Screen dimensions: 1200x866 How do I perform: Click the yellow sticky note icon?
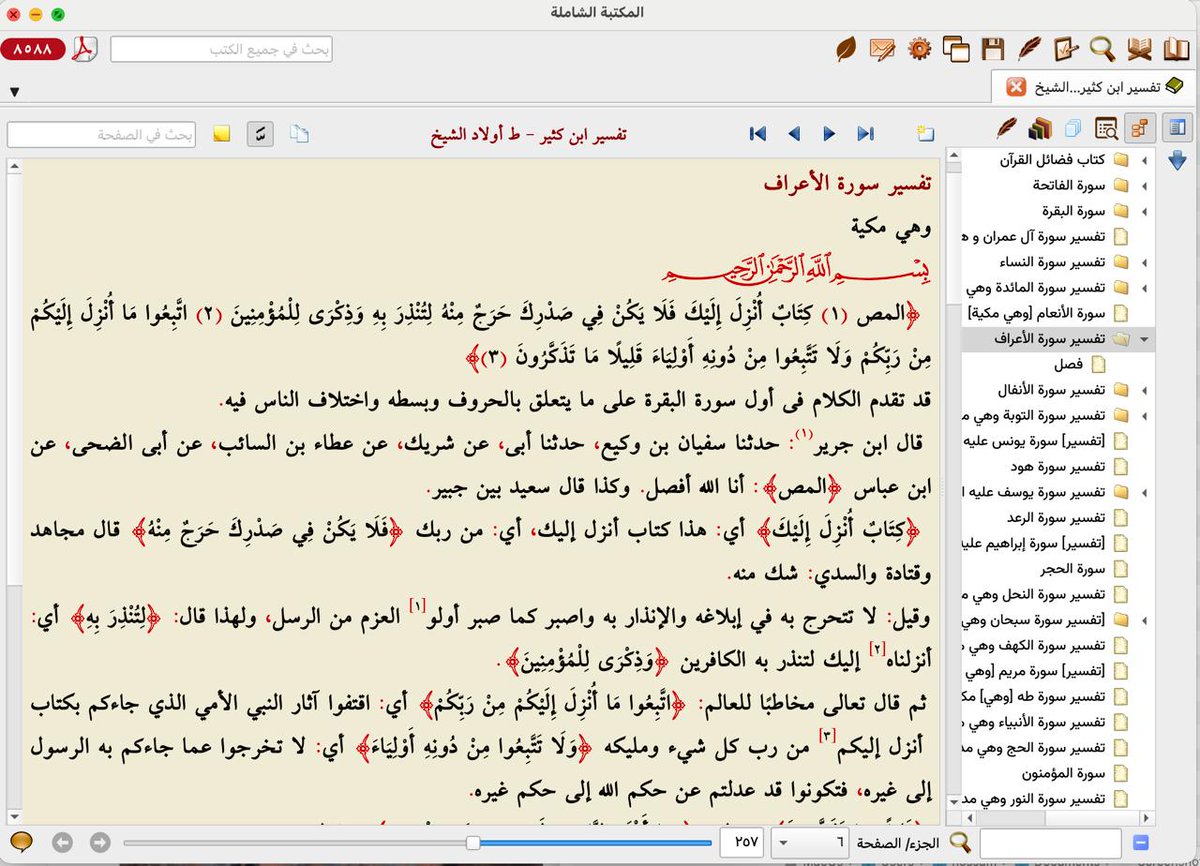(221, 133)
